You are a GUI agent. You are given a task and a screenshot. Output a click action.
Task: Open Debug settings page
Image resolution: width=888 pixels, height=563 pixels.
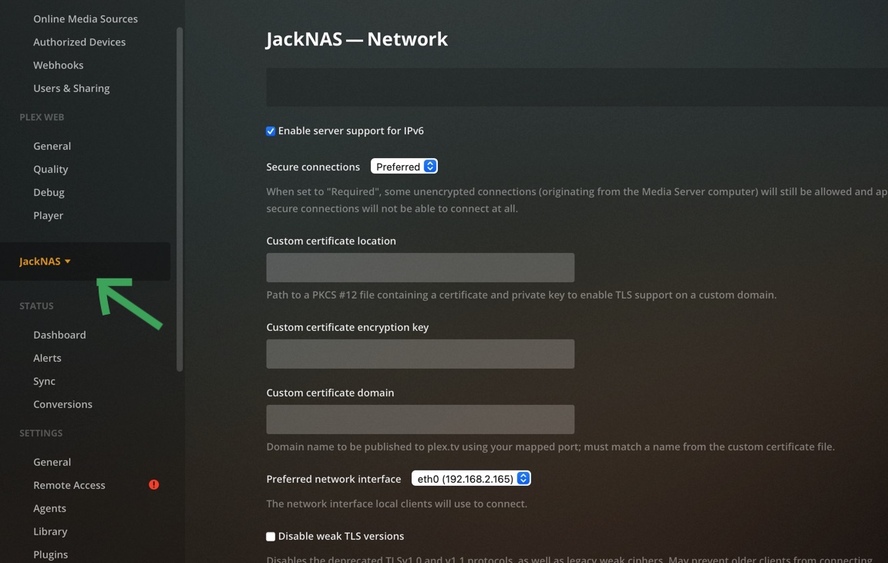point(49,193)
